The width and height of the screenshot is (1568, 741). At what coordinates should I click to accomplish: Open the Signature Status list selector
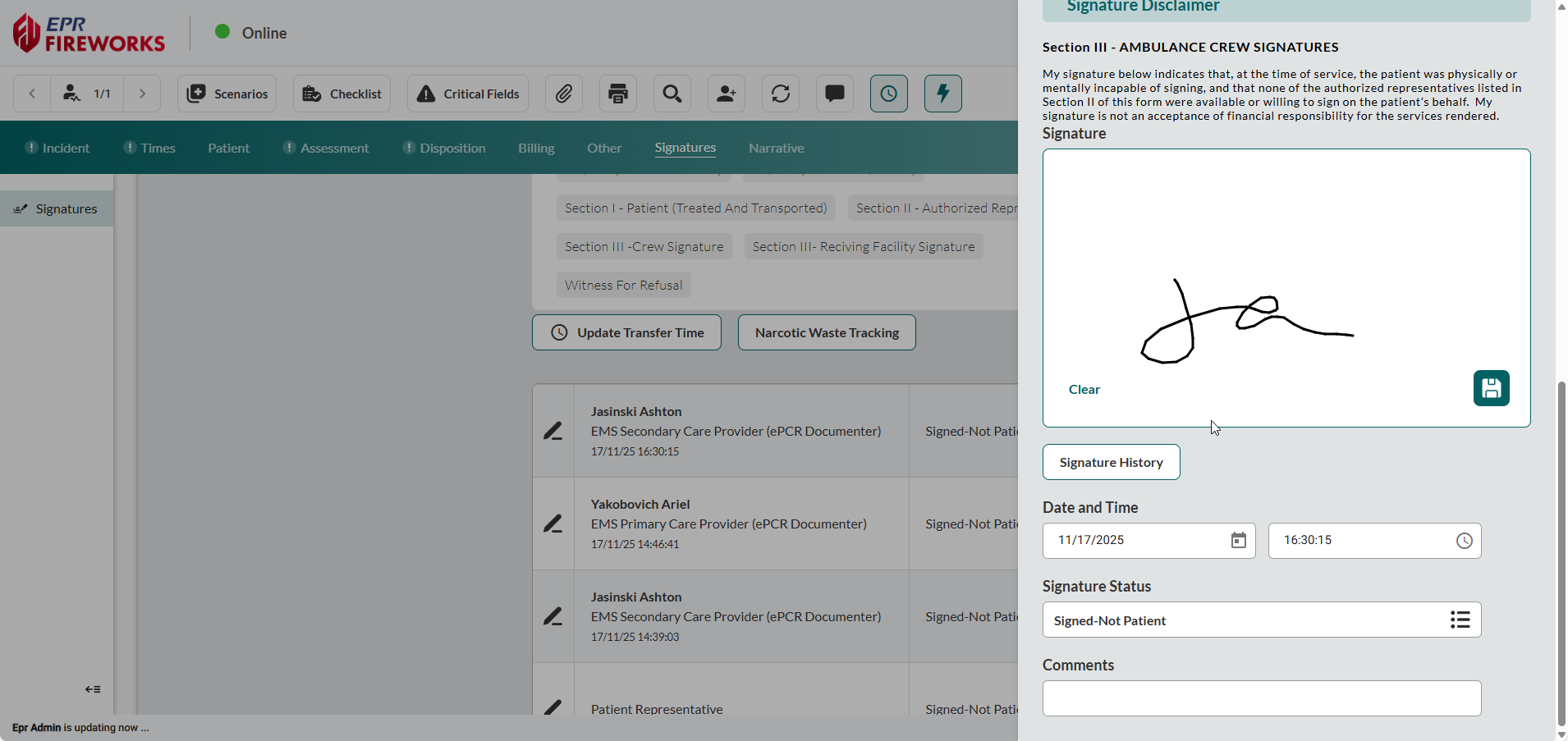1460,620
